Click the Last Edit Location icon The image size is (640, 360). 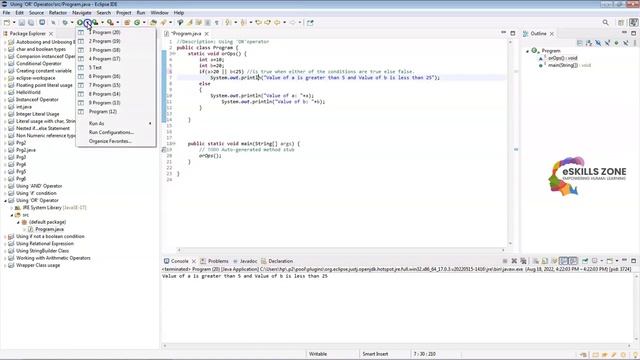[x=258, y=23]
